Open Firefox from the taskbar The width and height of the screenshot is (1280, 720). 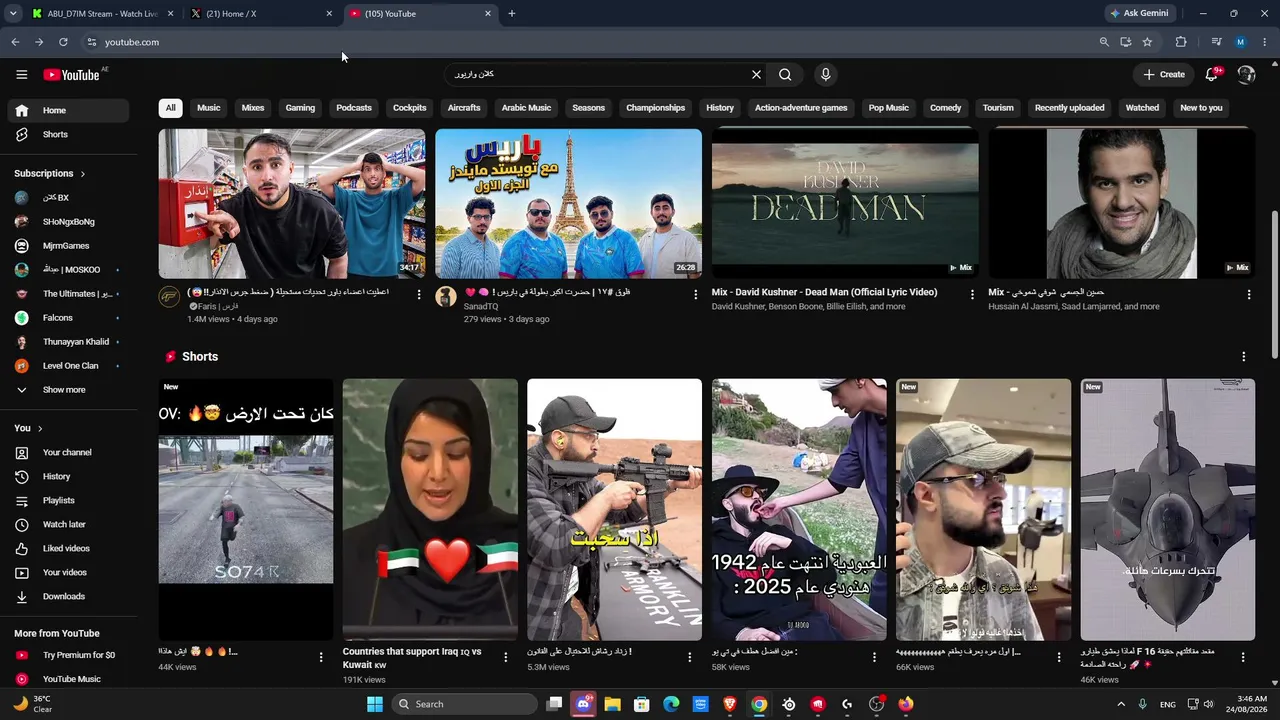click(x=906, y=704)
